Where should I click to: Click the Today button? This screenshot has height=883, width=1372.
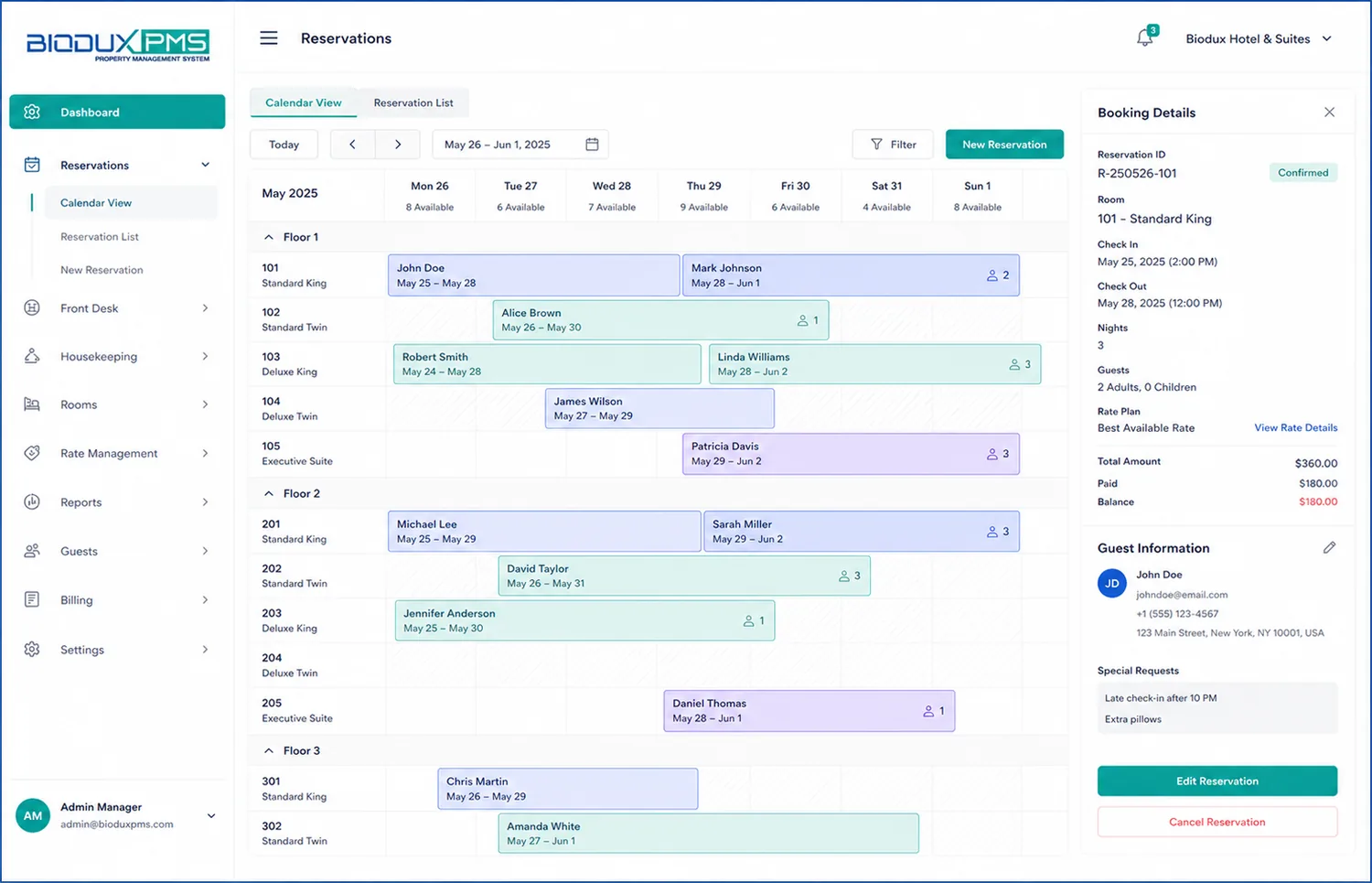284,145
